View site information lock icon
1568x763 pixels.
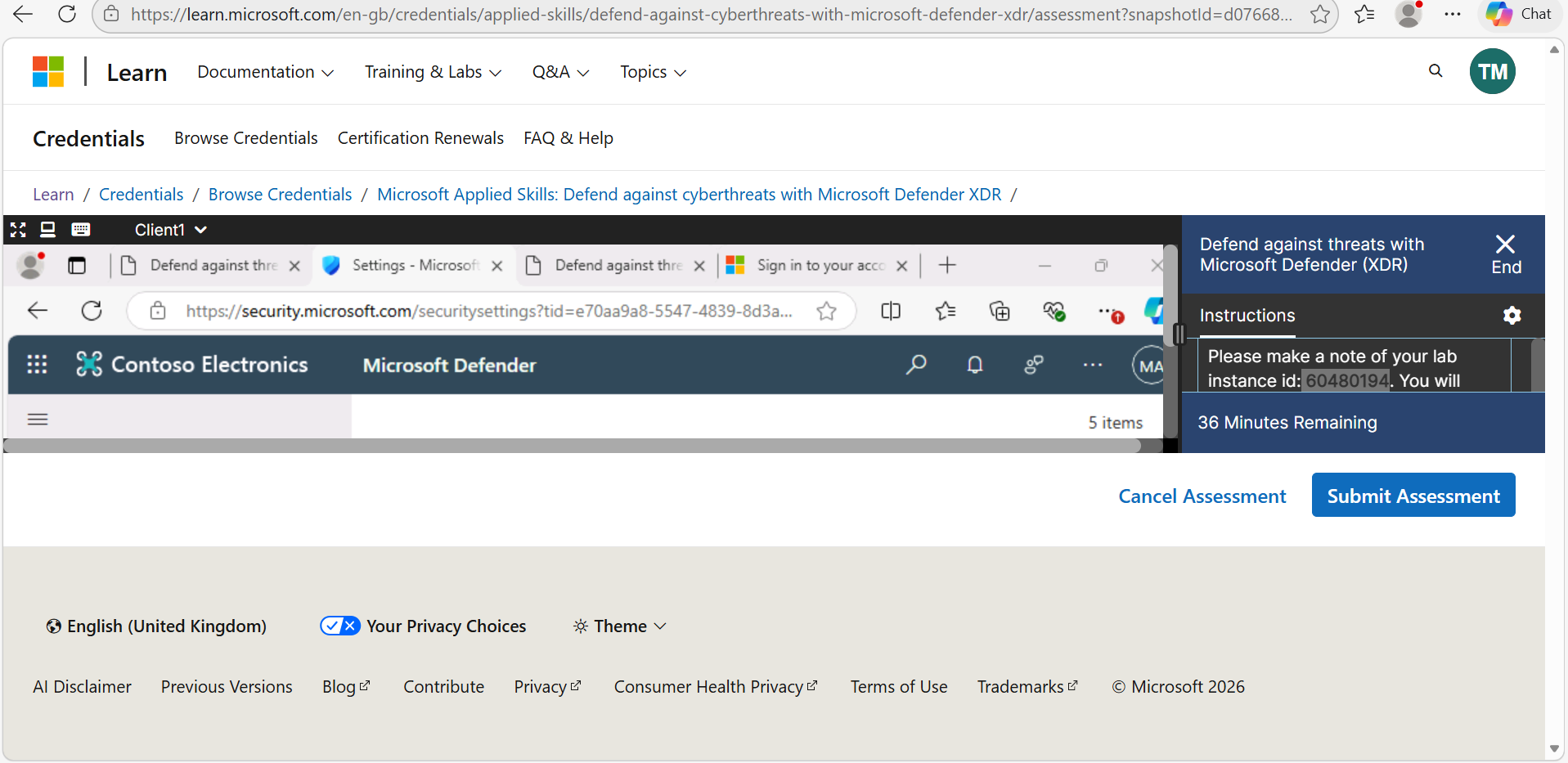coord(111,14)
